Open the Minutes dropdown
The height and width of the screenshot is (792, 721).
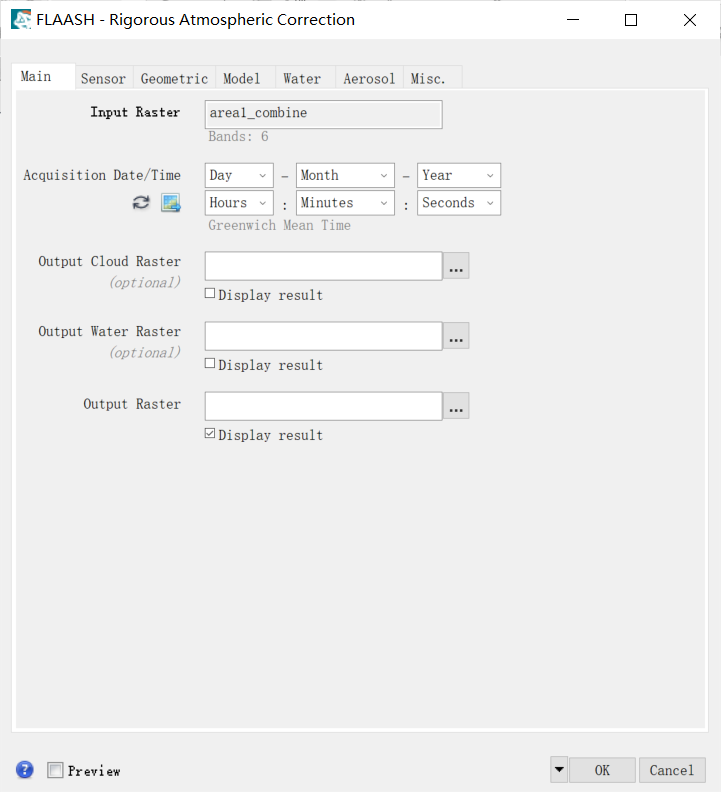click(x=345, y=203)
